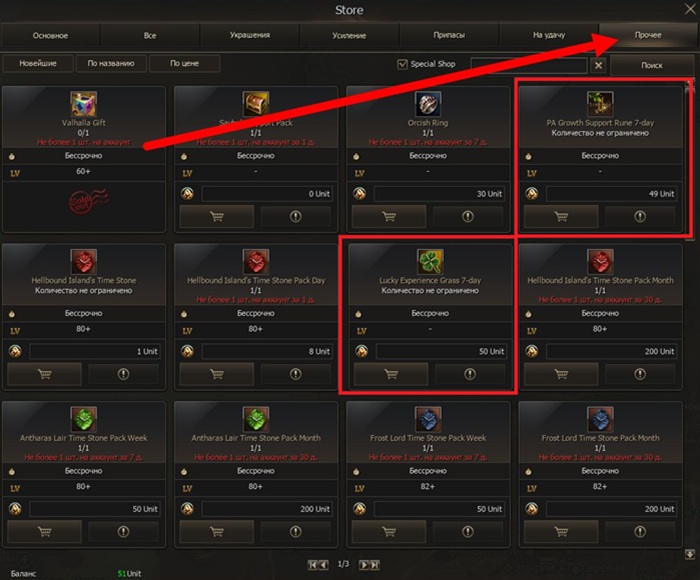The width and height of the screenshot is (700, 580).
Task: Show info for Frost Lord Time Stone Pack Month
Action: [640, 531]
